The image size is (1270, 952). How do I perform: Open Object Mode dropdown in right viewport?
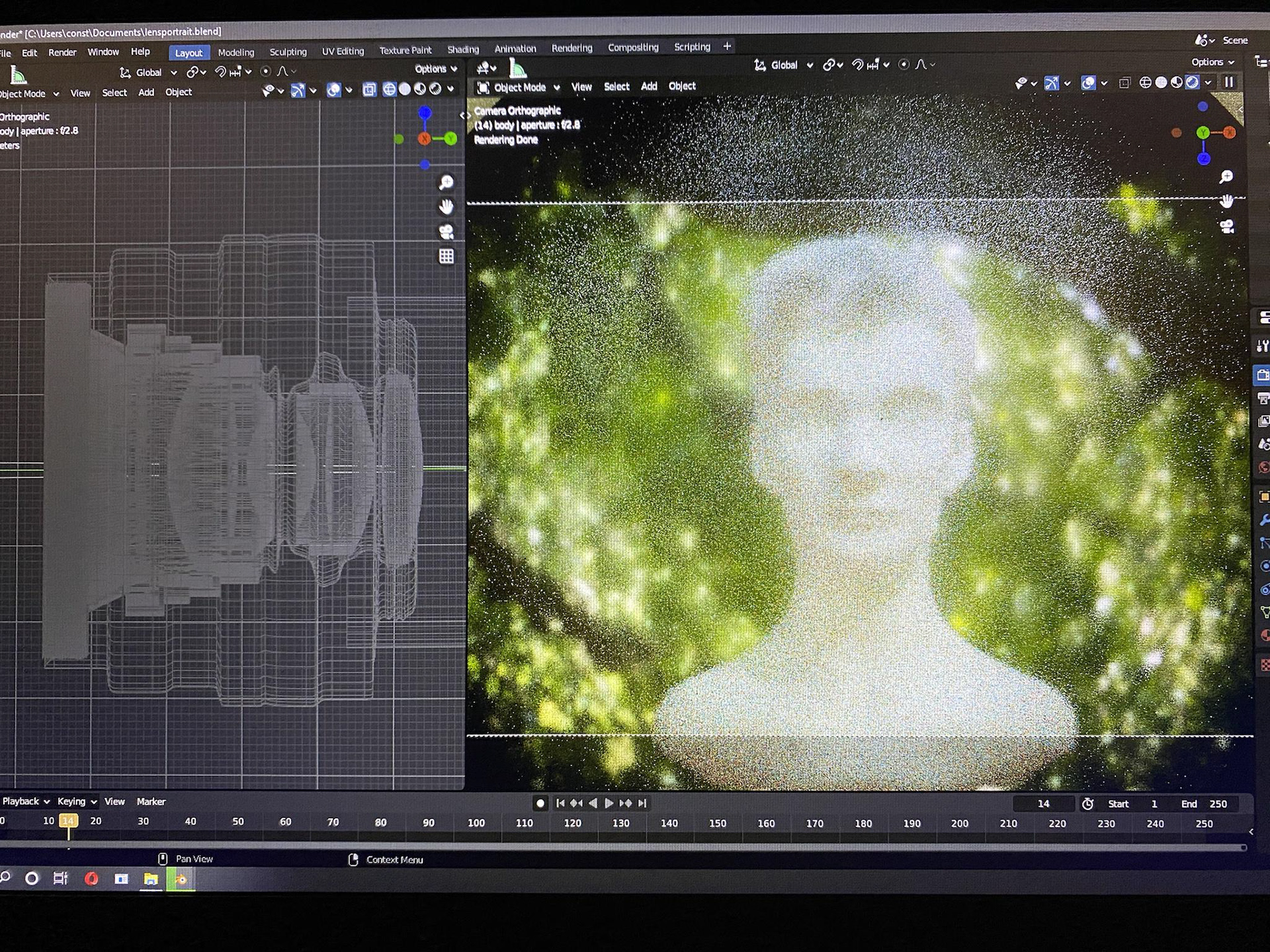click(519, 87)
